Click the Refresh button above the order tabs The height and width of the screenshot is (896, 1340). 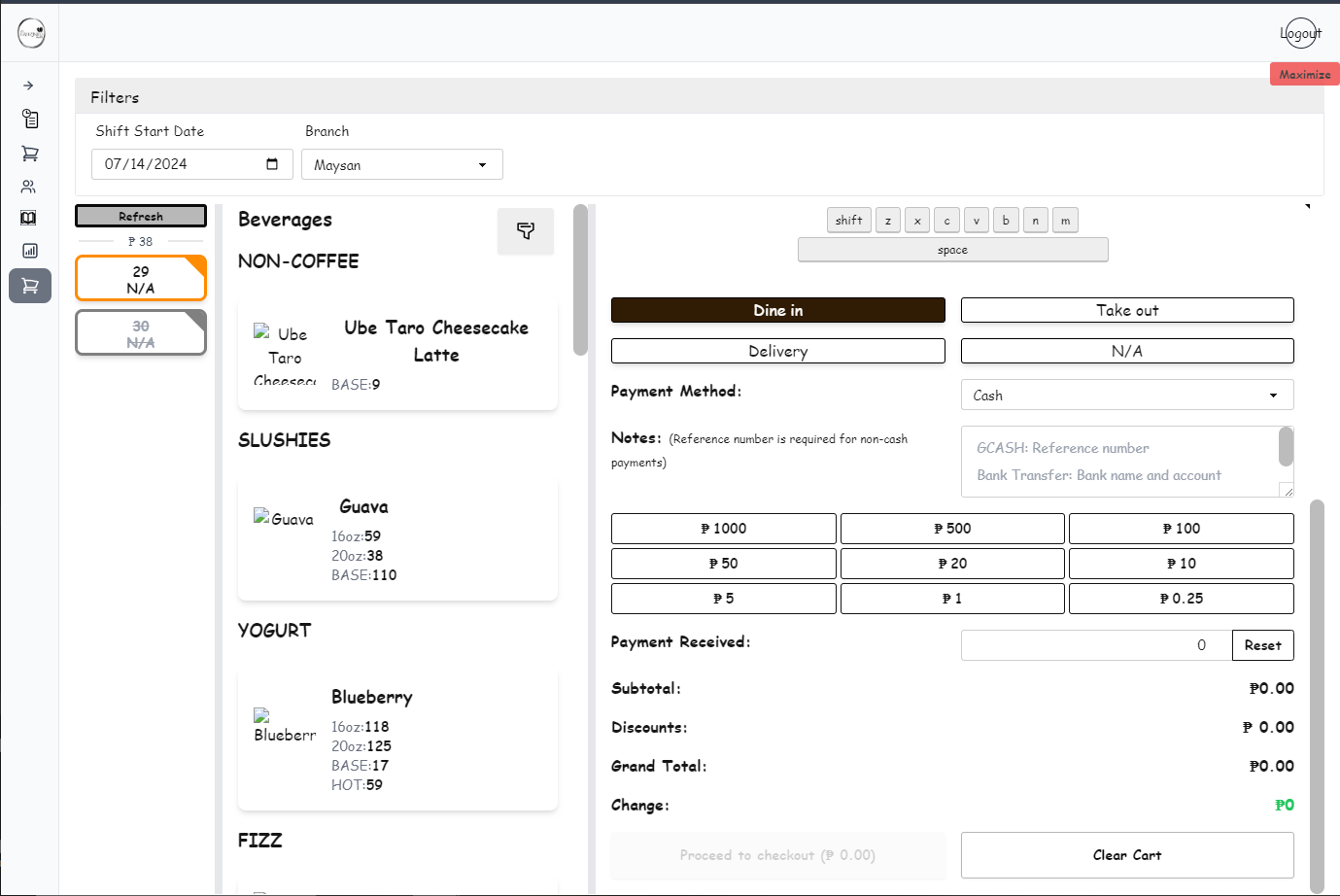pos(140,215)
